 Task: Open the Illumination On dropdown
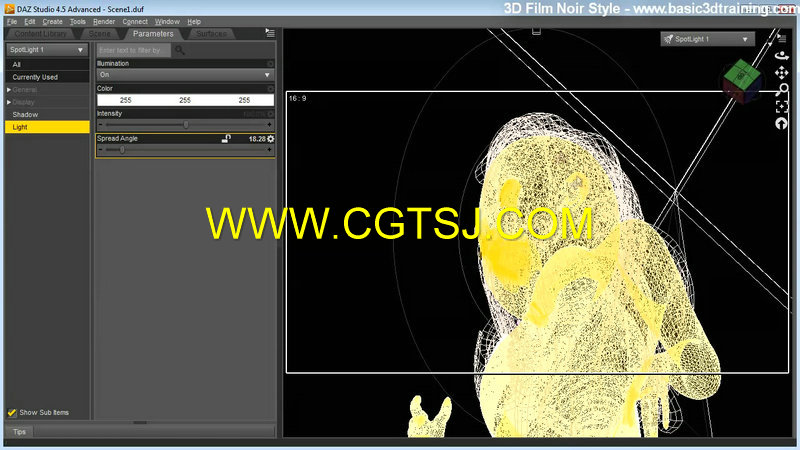[185, 75]
